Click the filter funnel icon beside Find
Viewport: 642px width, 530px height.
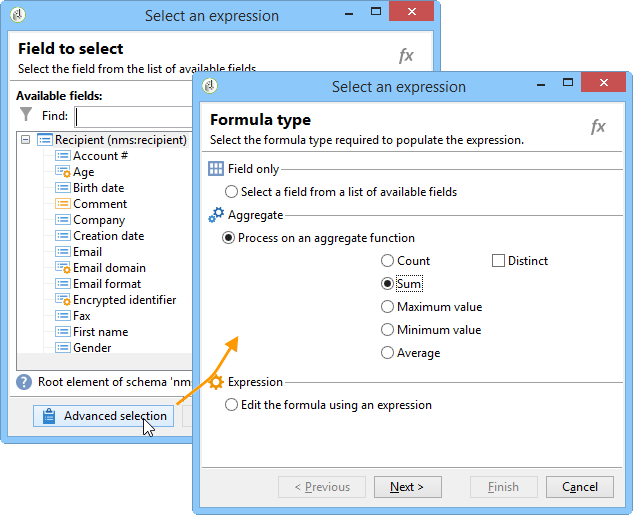26,115
